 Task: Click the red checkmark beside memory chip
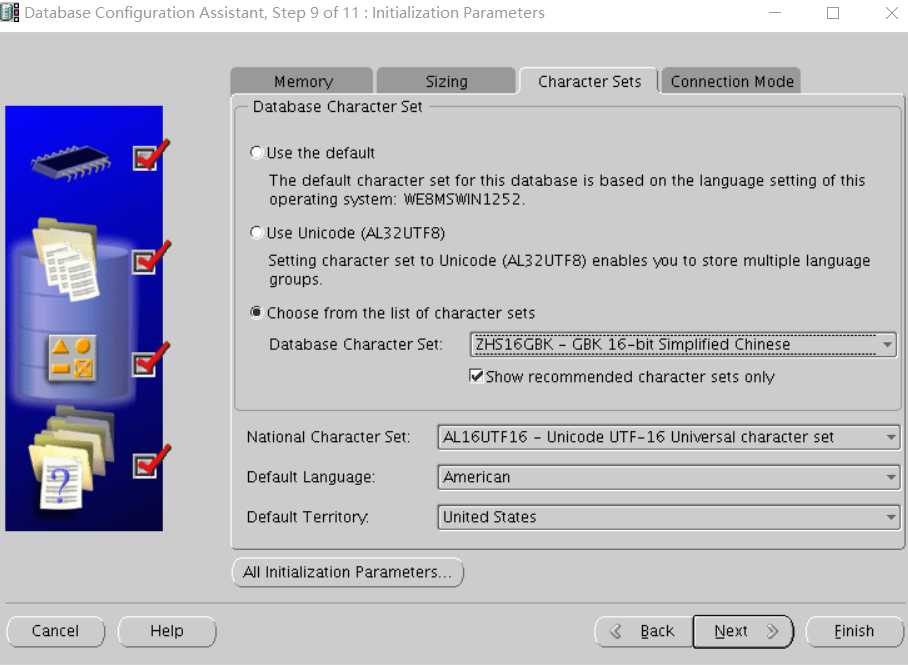(x=151, y=155)
